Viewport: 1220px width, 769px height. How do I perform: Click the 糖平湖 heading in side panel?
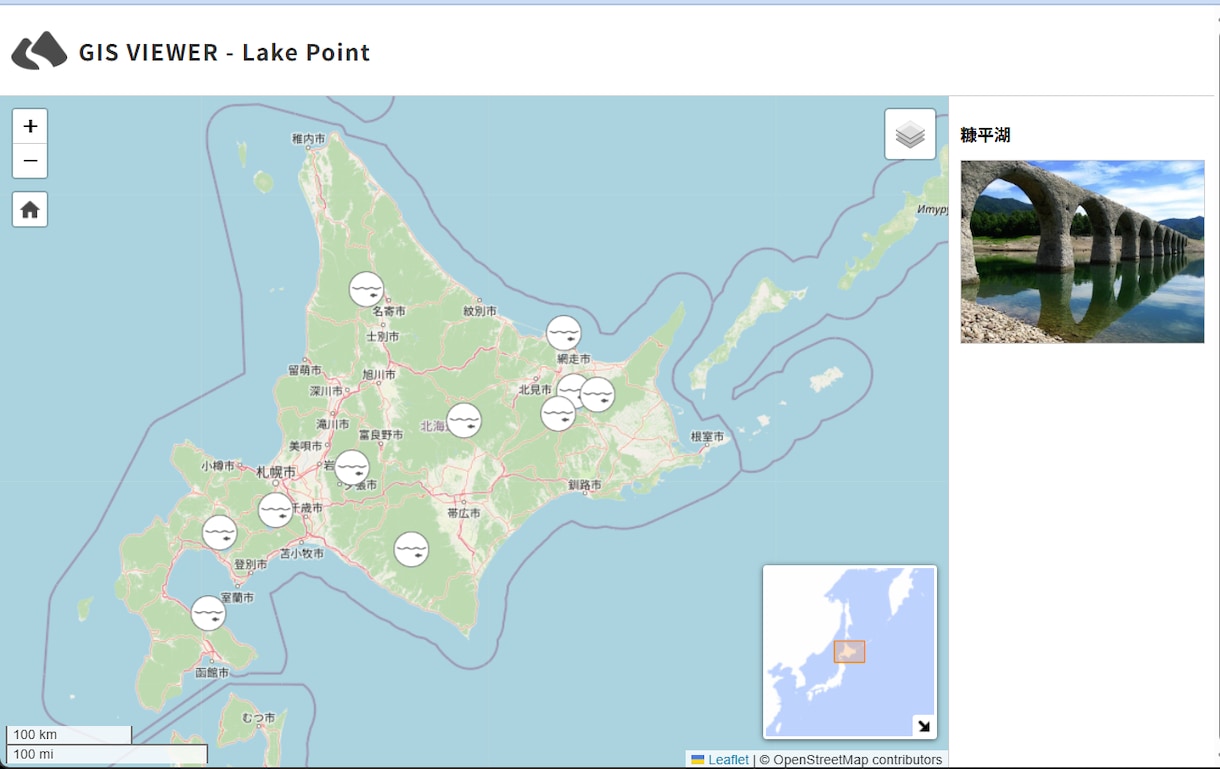tap(985, 135)
